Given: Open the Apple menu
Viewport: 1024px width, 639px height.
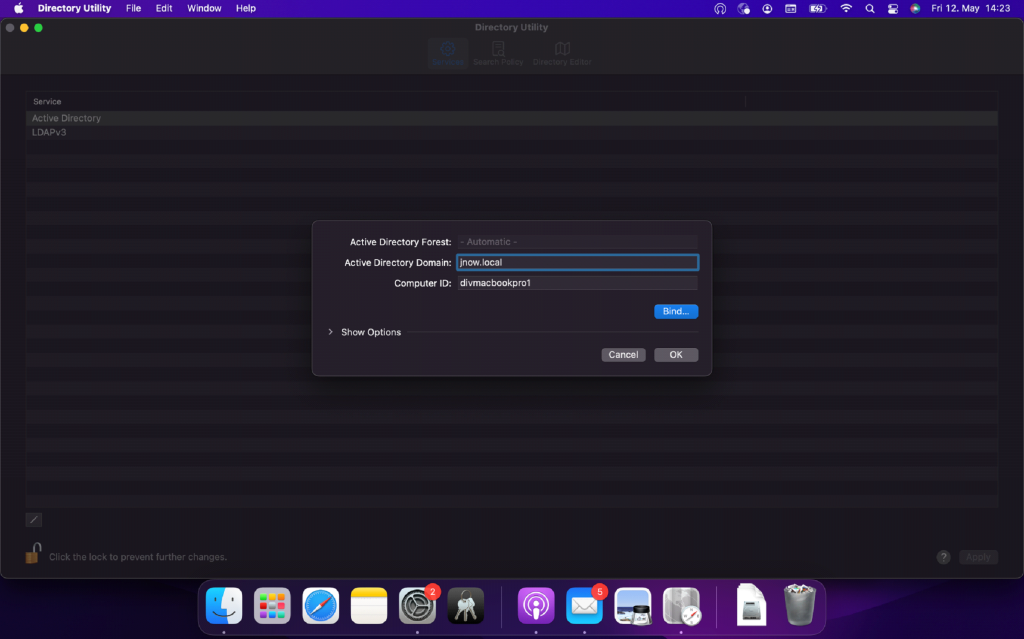Looking at the screenshot, I should coord(18,8).
